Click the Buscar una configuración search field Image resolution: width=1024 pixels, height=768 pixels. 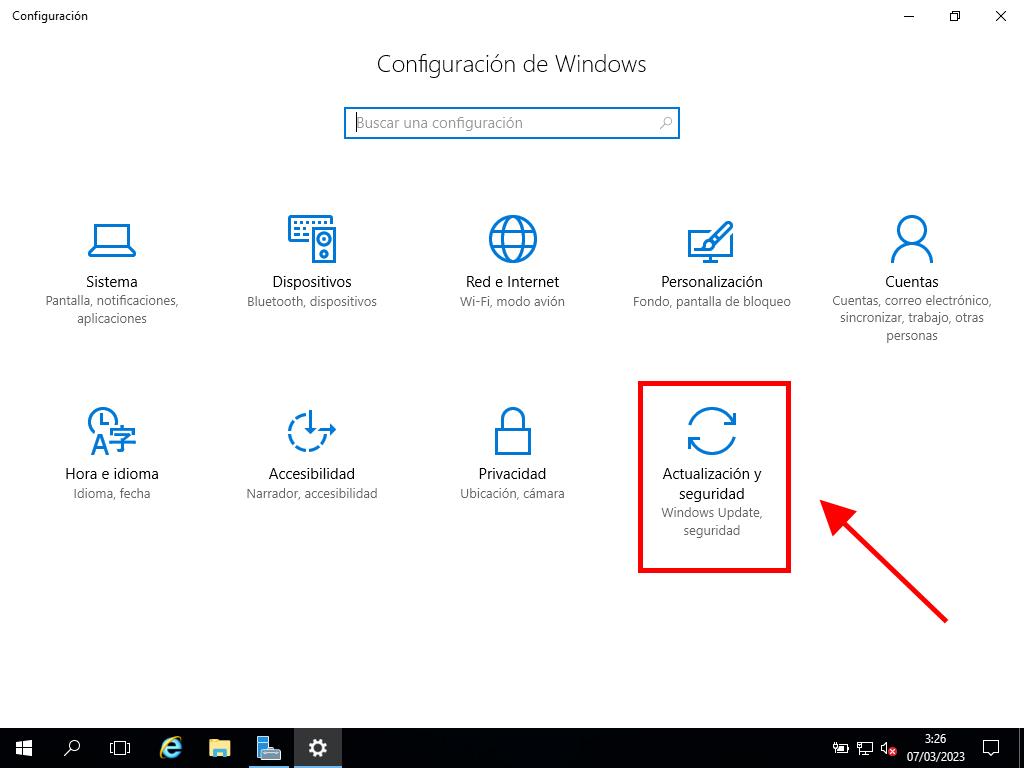[x=500, y=123]
